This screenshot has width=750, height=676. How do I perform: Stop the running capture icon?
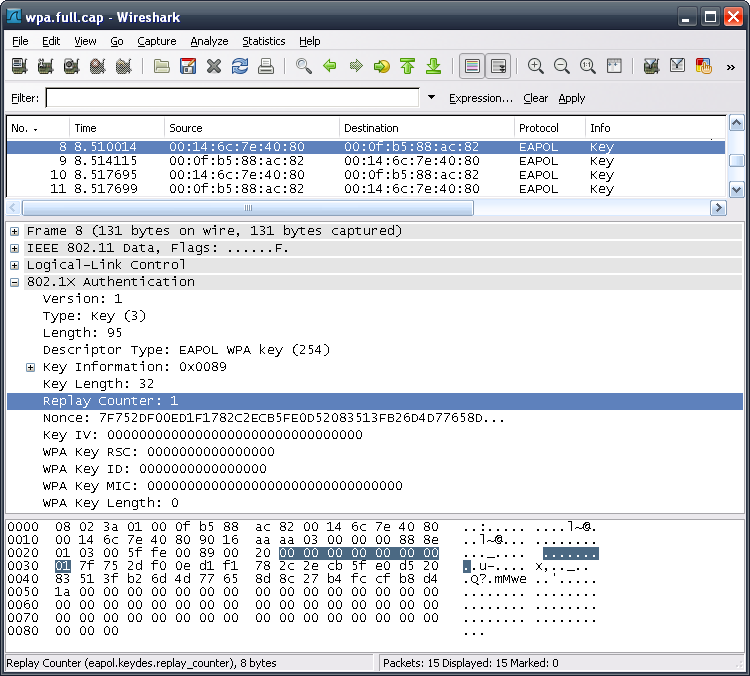98,66
